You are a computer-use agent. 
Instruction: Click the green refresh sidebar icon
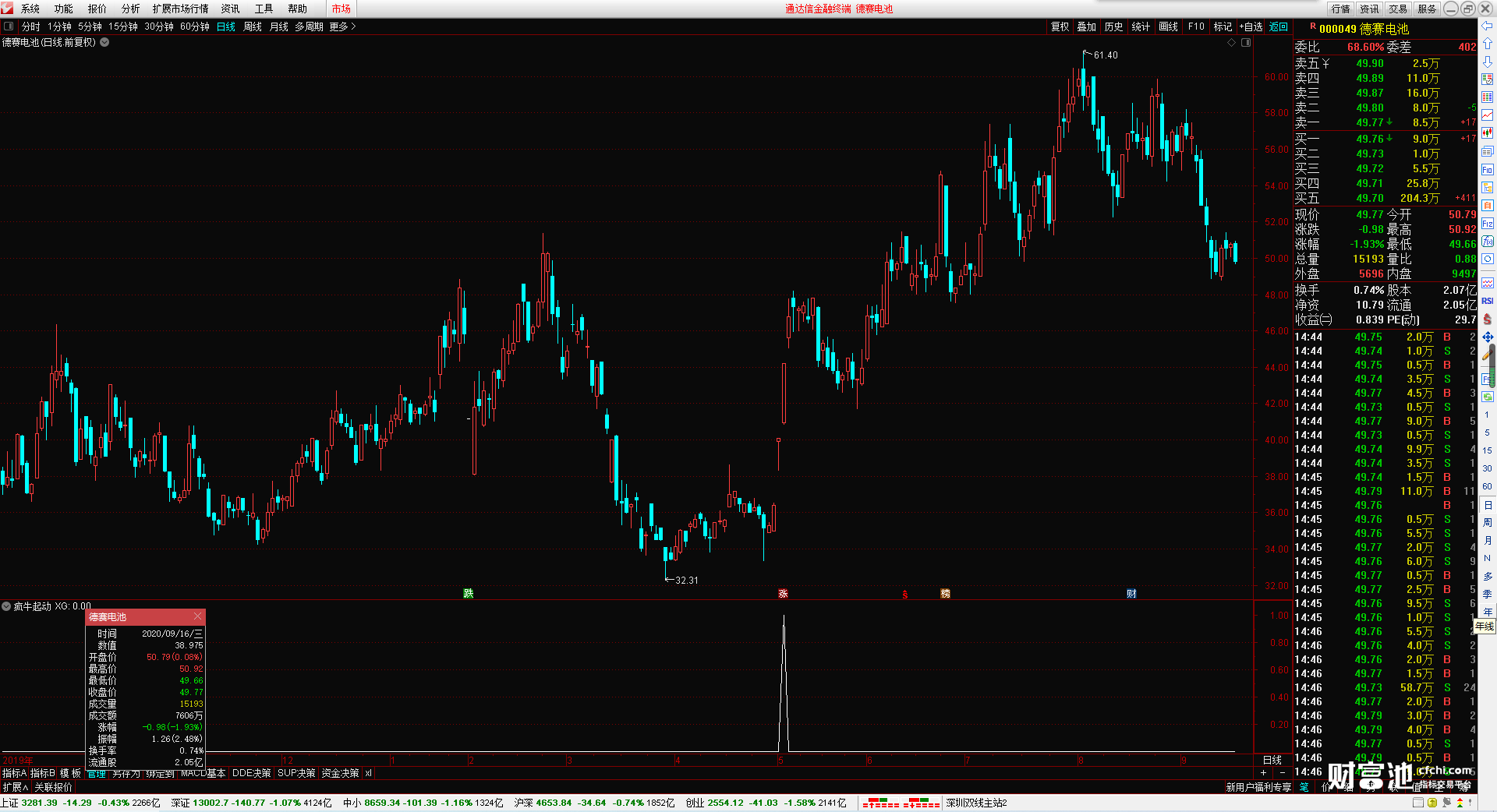[x=1488, y=397]
